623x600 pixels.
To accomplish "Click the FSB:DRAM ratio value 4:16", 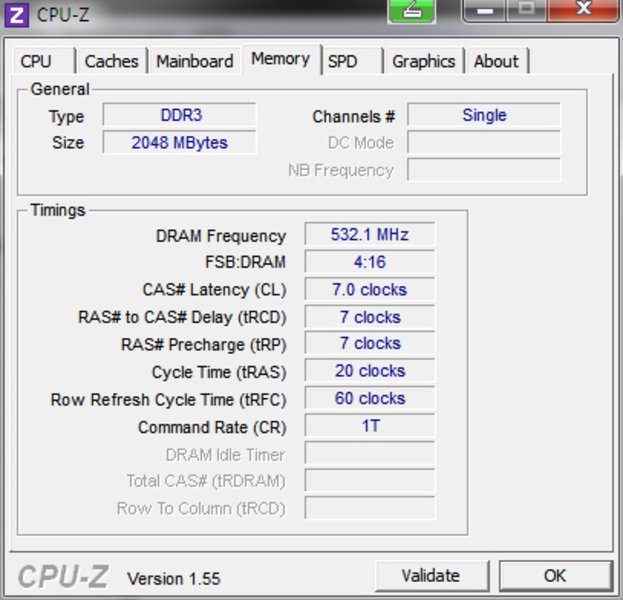I will 370,261.
